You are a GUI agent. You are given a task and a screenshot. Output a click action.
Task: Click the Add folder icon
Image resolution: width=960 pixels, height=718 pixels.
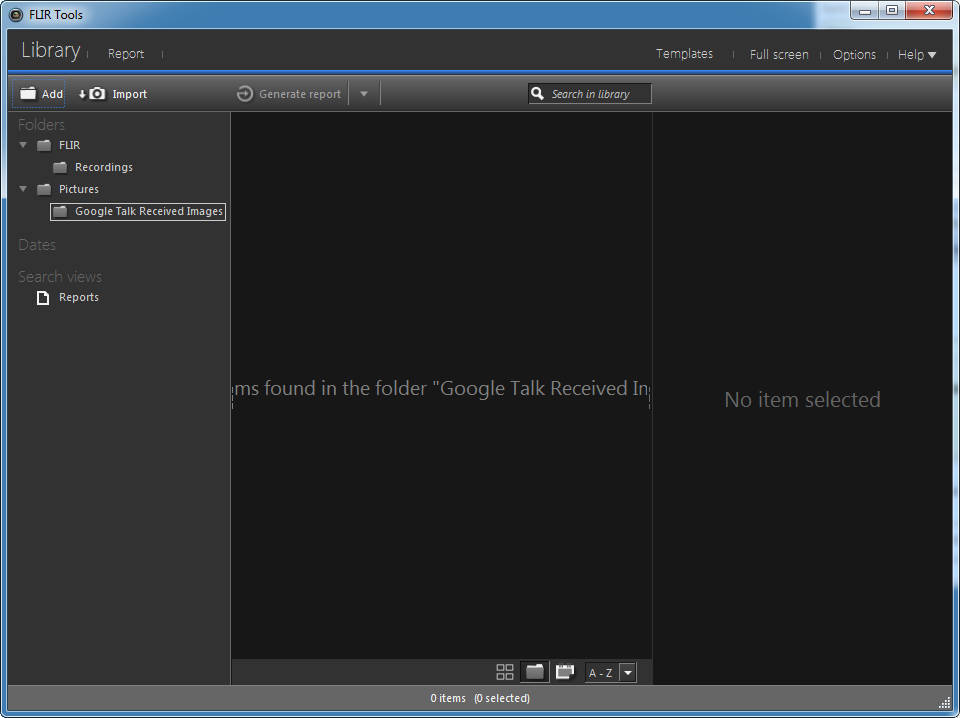[28, 94]
